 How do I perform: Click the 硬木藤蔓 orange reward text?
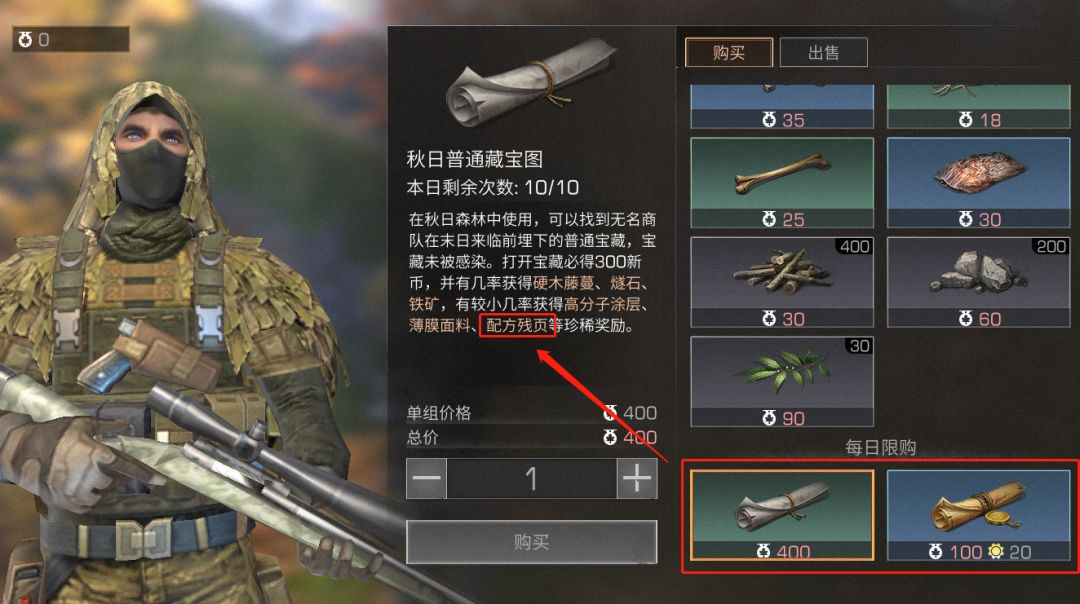[563, 283]
